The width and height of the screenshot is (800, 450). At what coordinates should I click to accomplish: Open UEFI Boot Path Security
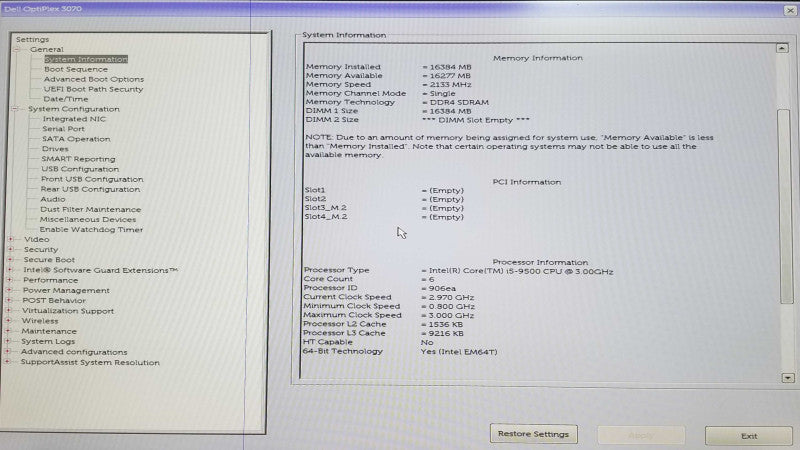(93, 89)
